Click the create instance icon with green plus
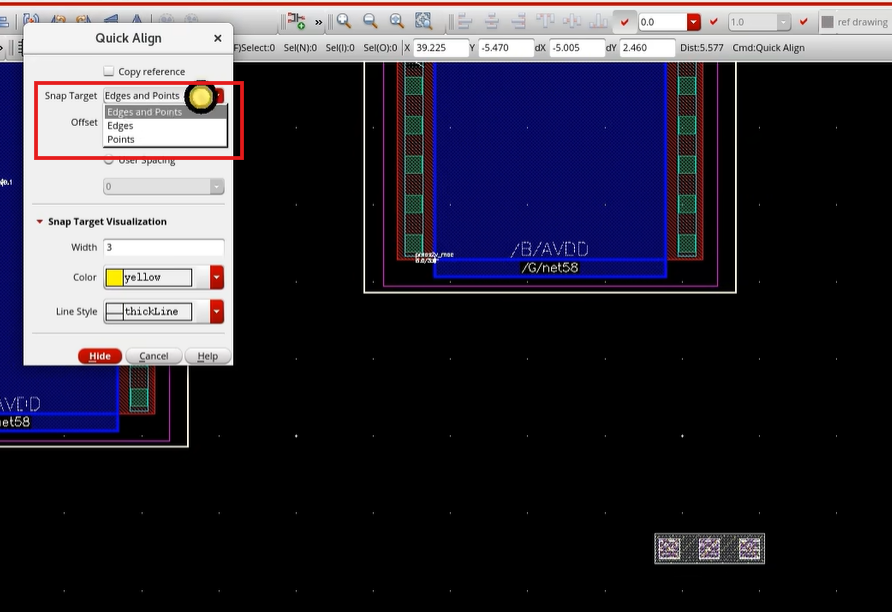The width and height of the screenshot is (892, 612). click(x=296, y=22)
